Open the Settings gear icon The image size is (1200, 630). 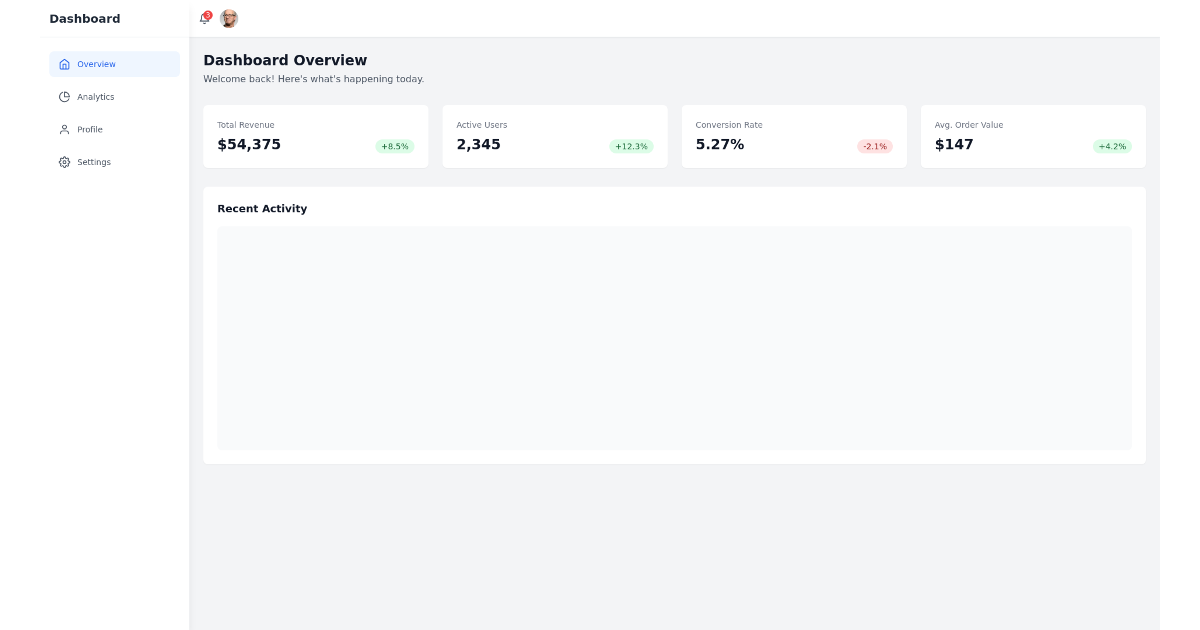[x=64, y=162]
